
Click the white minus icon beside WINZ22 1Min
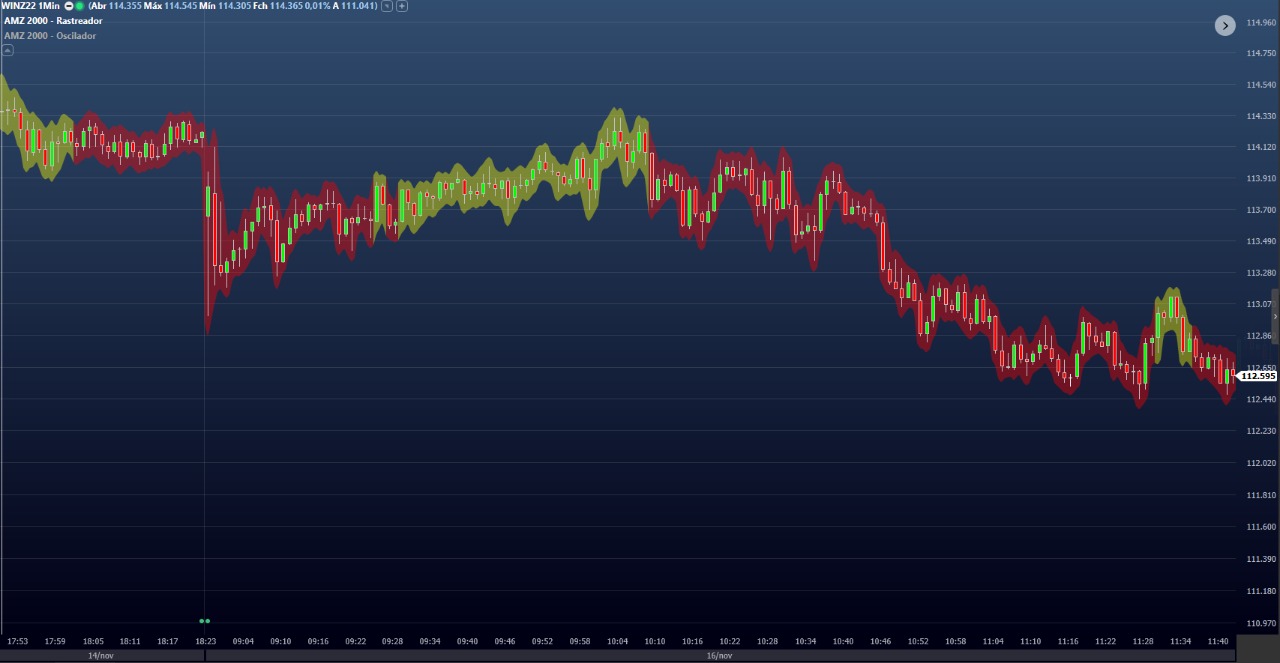[69, 6]
